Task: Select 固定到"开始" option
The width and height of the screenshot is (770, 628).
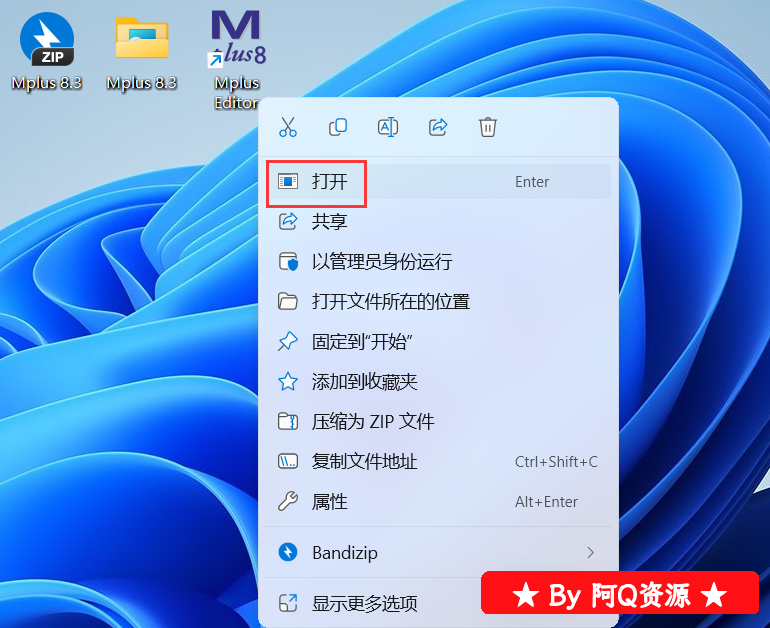Action: [x=438, y=342]
